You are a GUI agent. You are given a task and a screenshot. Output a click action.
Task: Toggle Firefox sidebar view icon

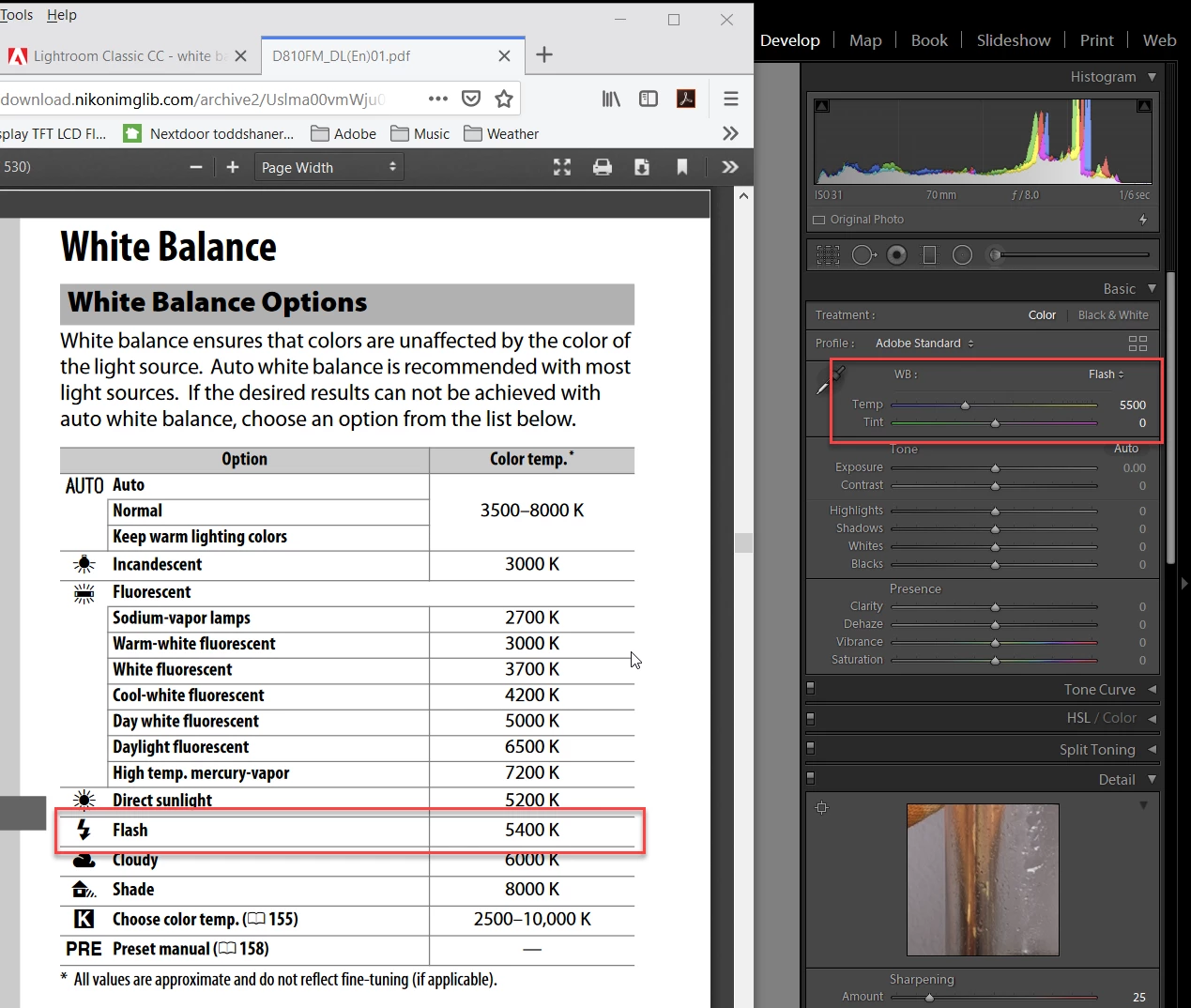(x=649, y=99)
